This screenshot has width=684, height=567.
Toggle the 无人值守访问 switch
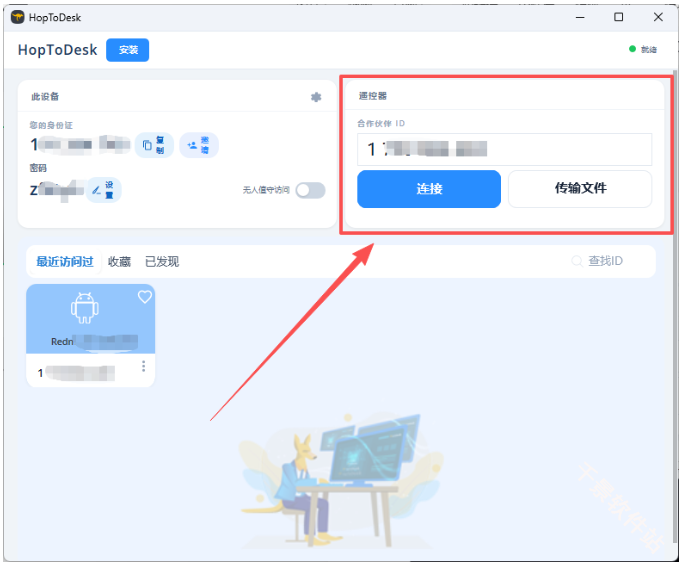click(x=311, y=190)
